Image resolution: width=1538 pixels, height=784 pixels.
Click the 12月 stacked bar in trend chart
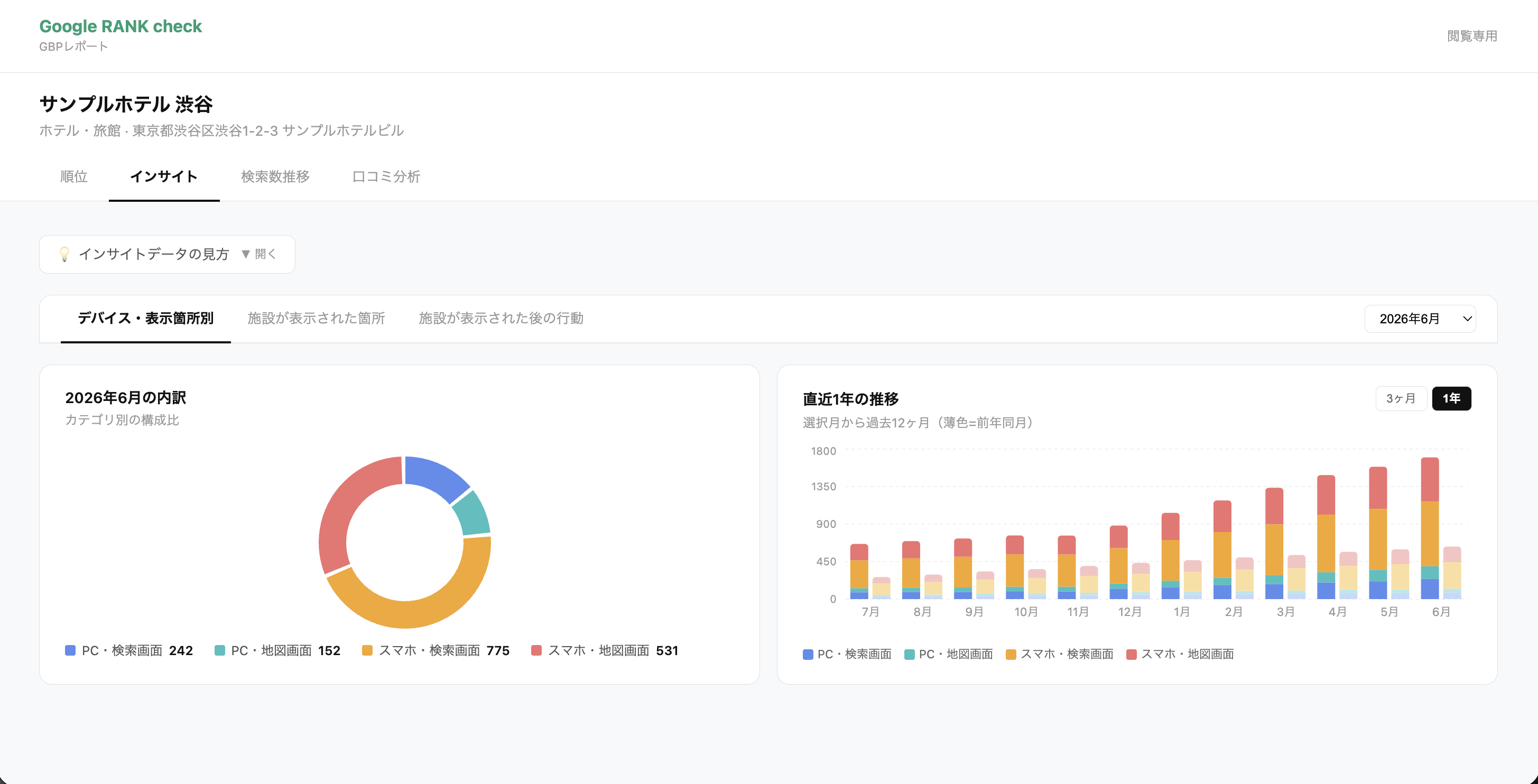1119,562
